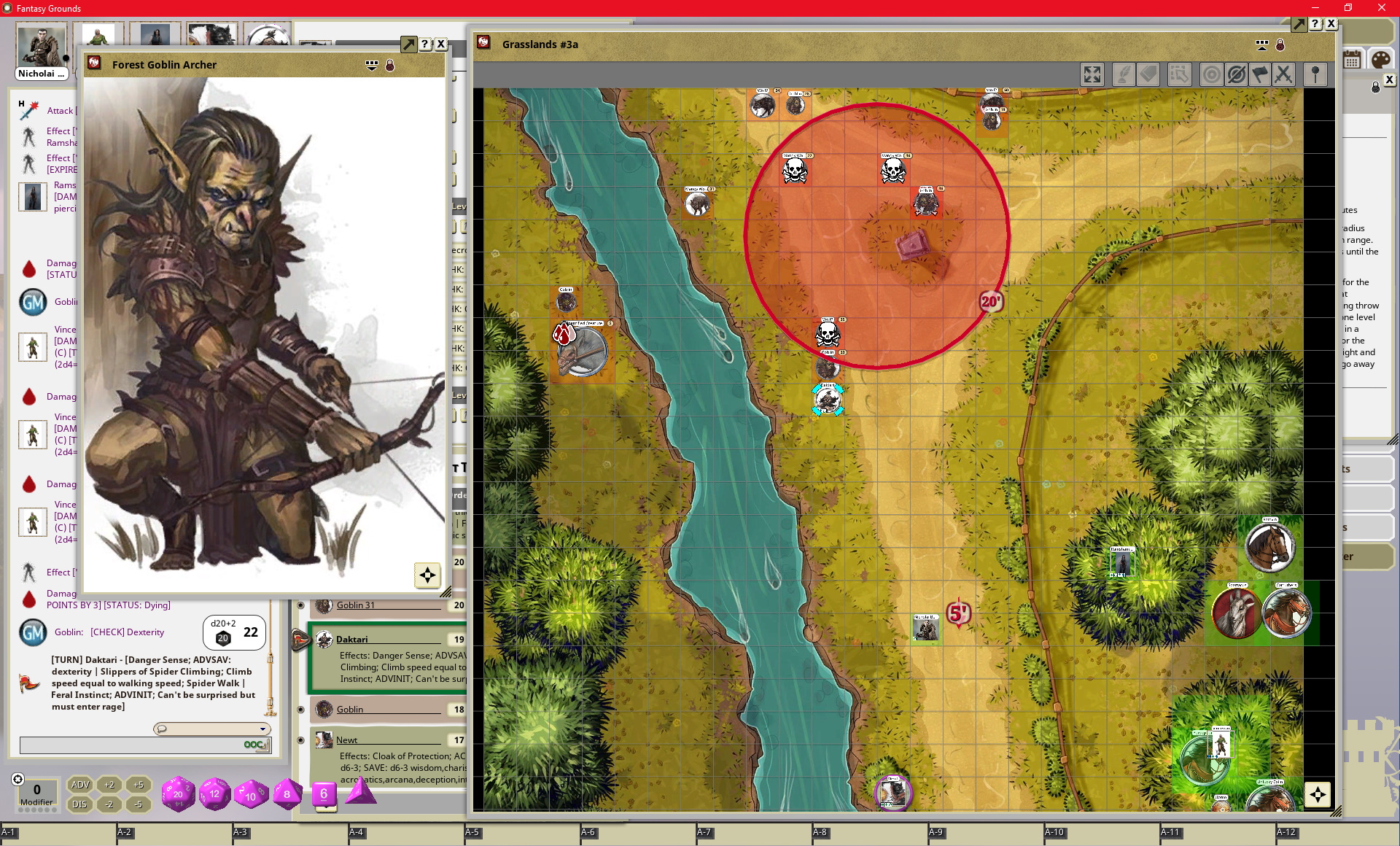Click the 20' radius label on red circle
Image resolution: width=1400 pixels, height=846 pixels.
991,301
